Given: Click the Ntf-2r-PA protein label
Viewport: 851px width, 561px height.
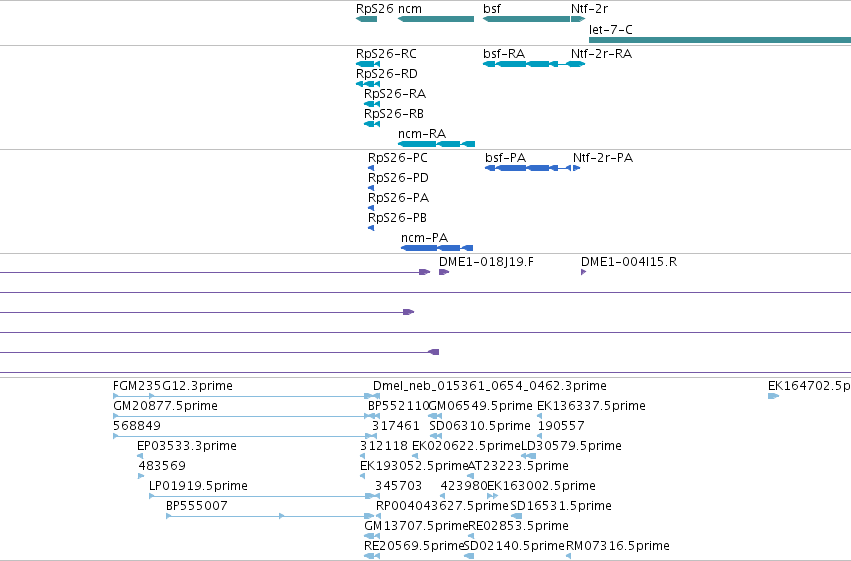Looking at the screenshot, I should click(603, 158).
